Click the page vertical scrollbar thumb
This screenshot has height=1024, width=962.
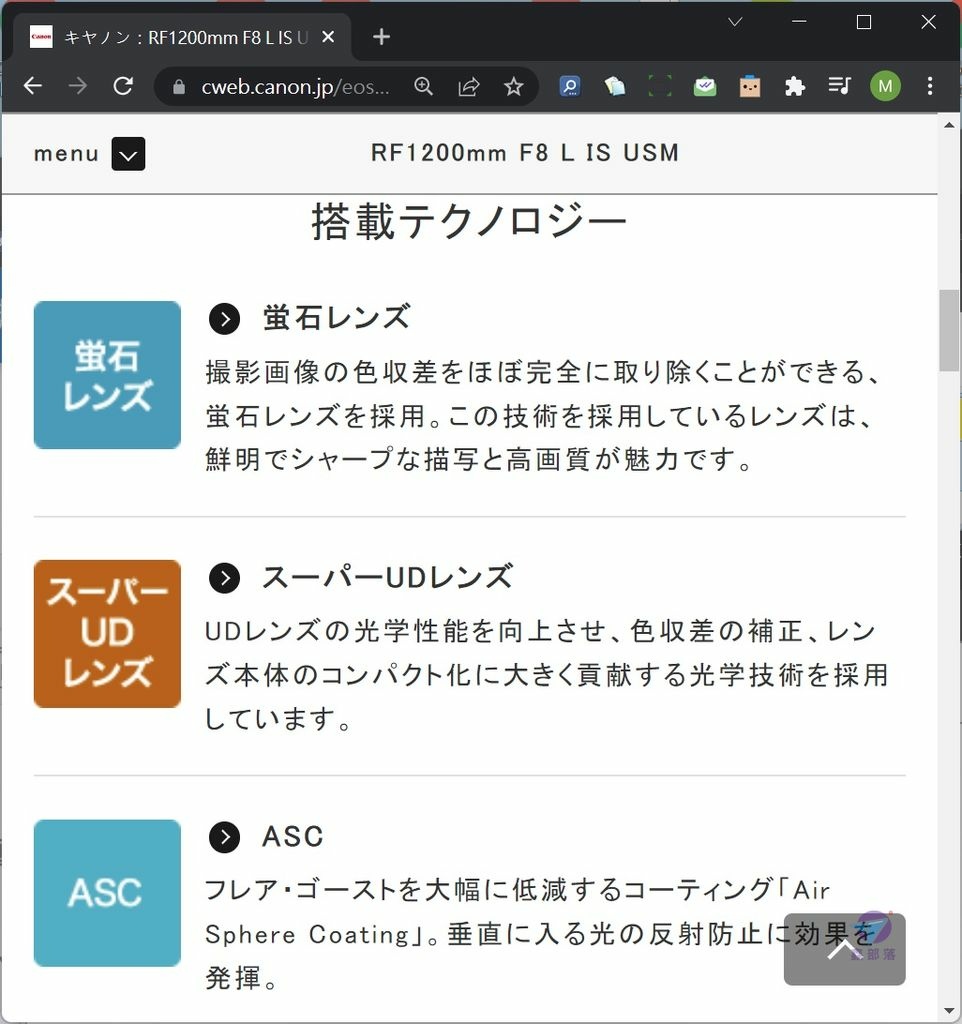tap(949, 330)
